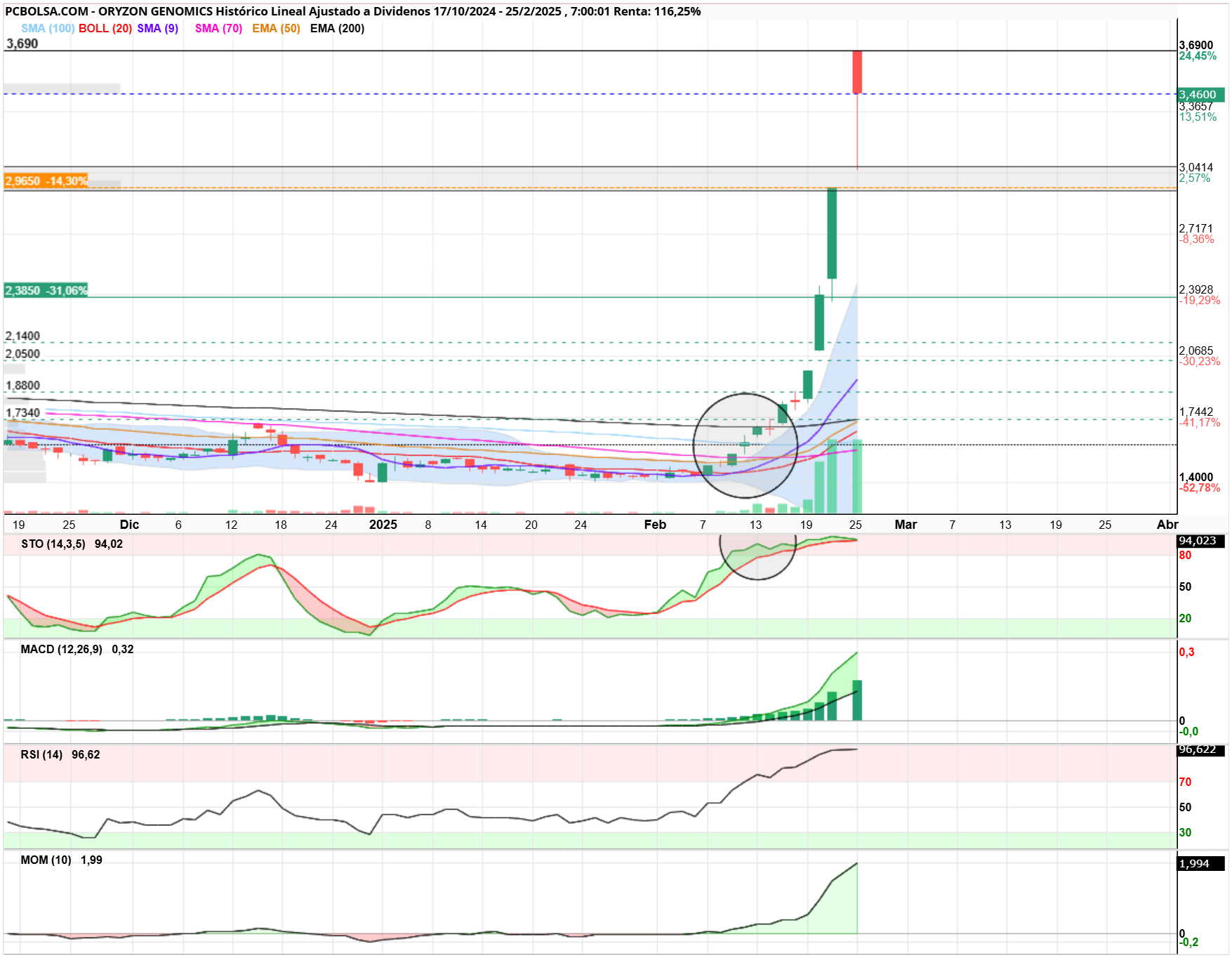Click the RSI value tag 96,622
1232x958 pixels.
point(1201,750)
